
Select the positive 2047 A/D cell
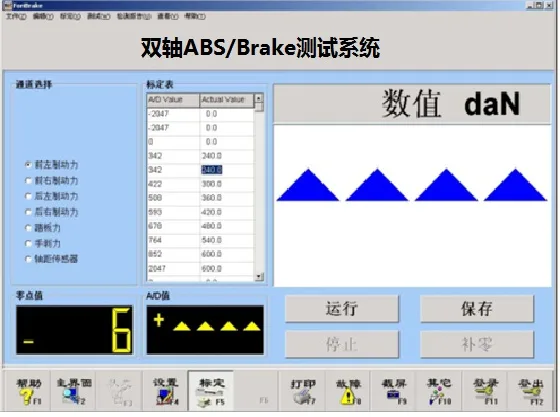point(173,268)
